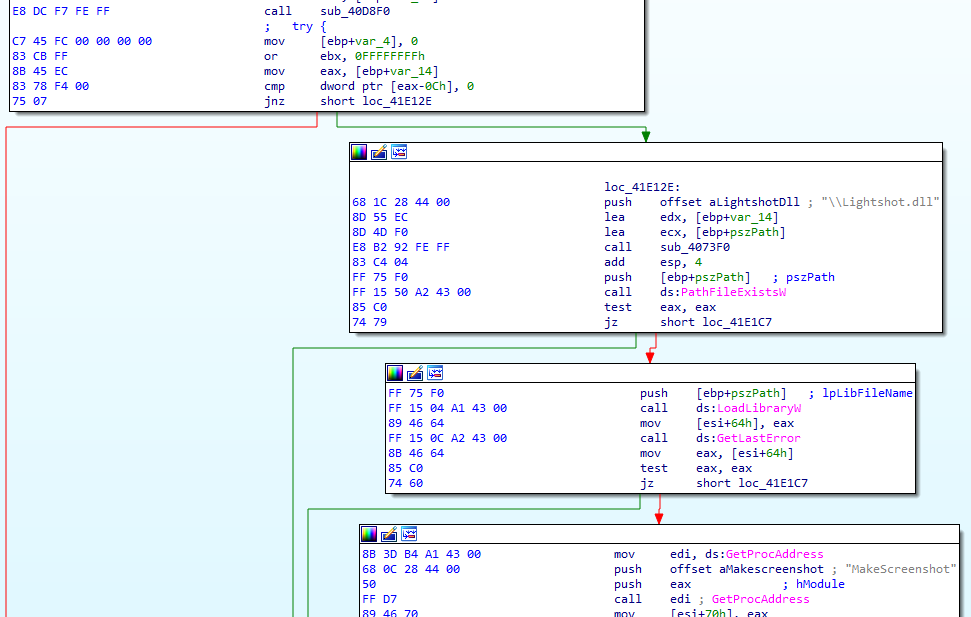Click opcode bytes FF 15 50 A2 43 00
The height and width of the screenshot is (617, 971).
[x=411, y=292]
